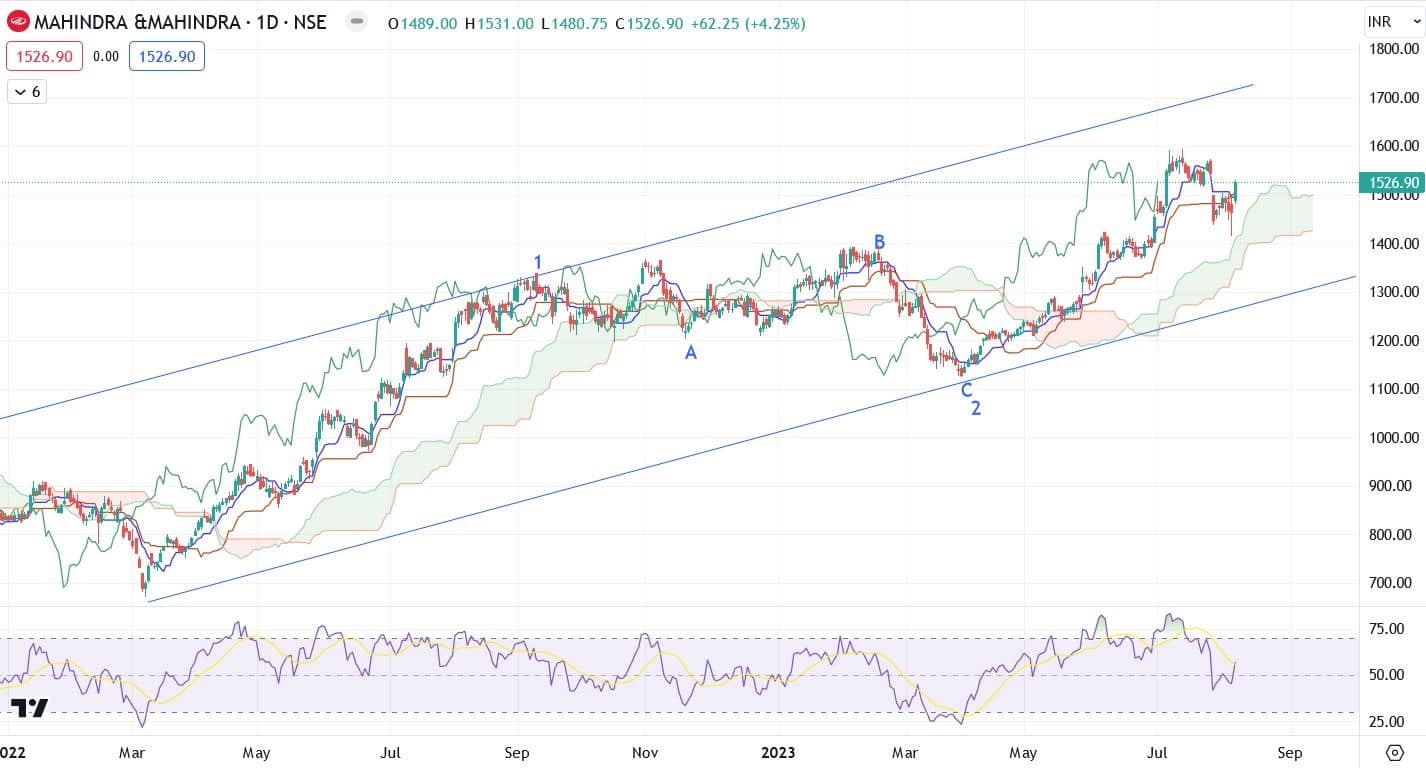This screenshot has width=1426, height=768.
Task: Click the green current price label 1526.90
Action: (x=1391, y=182)
